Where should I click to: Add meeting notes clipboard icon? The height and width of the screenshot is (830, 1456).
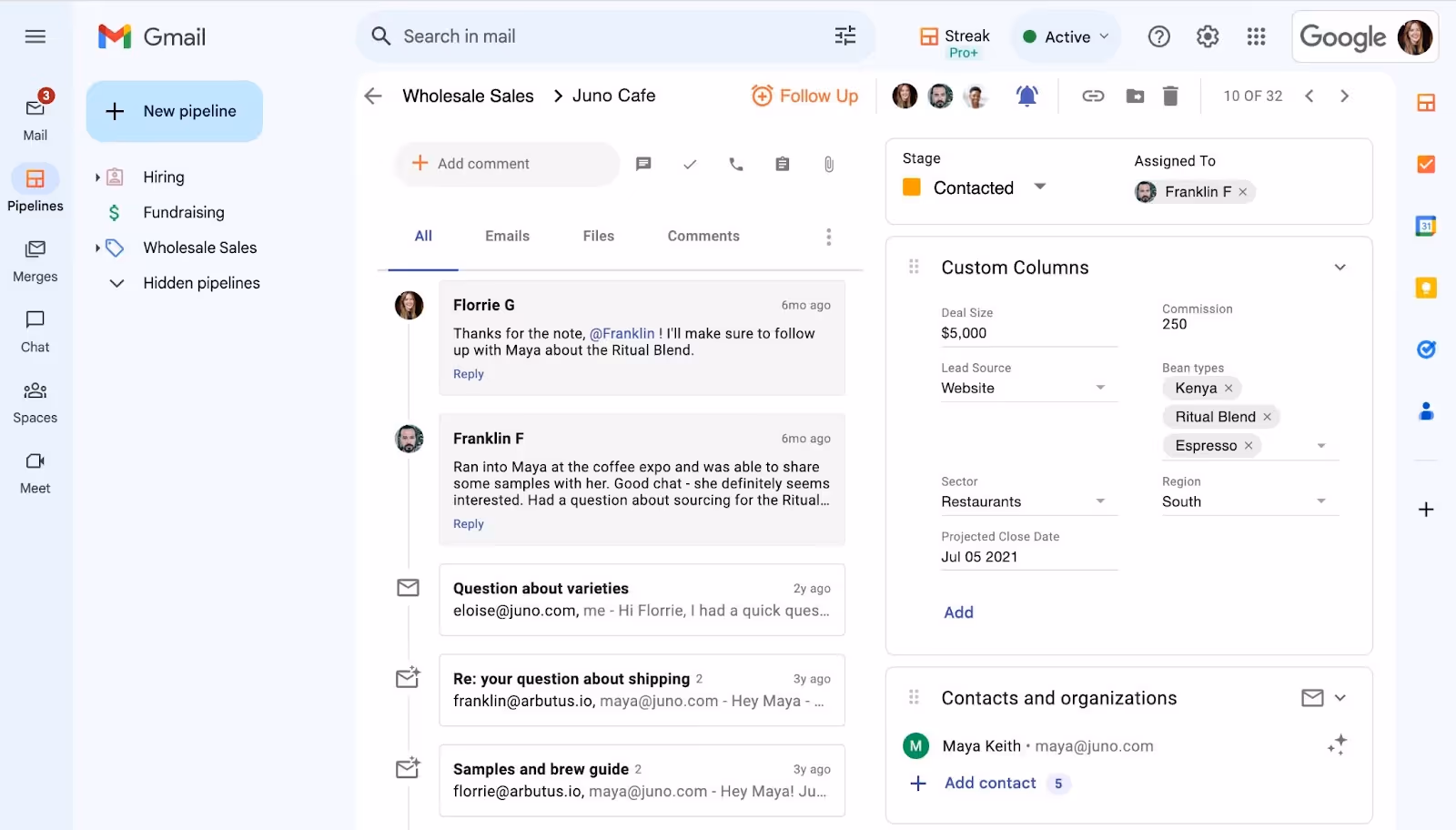coord(783,164)
